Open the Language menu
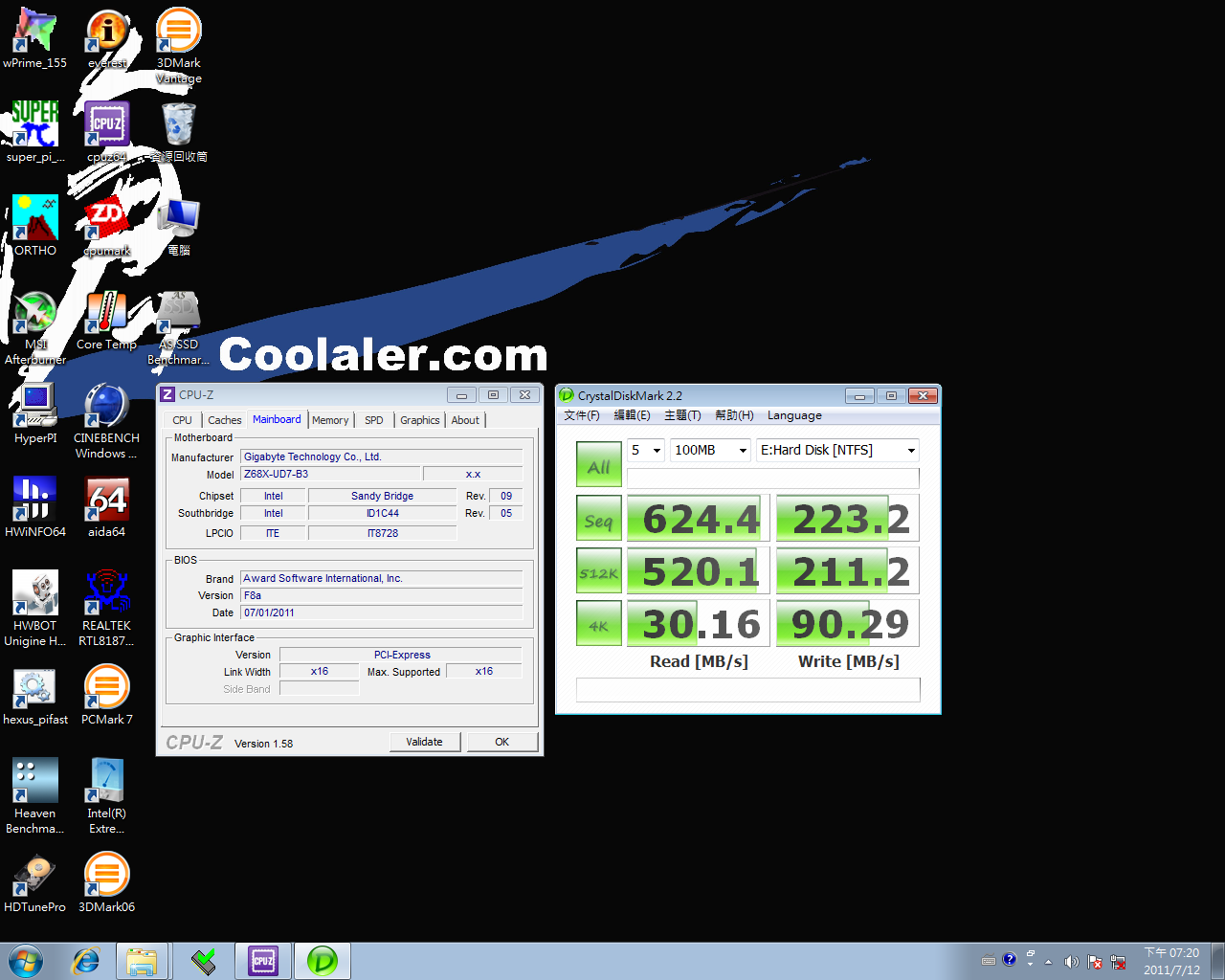This screenshot has height=980, width=1225. tap(794, 415)
